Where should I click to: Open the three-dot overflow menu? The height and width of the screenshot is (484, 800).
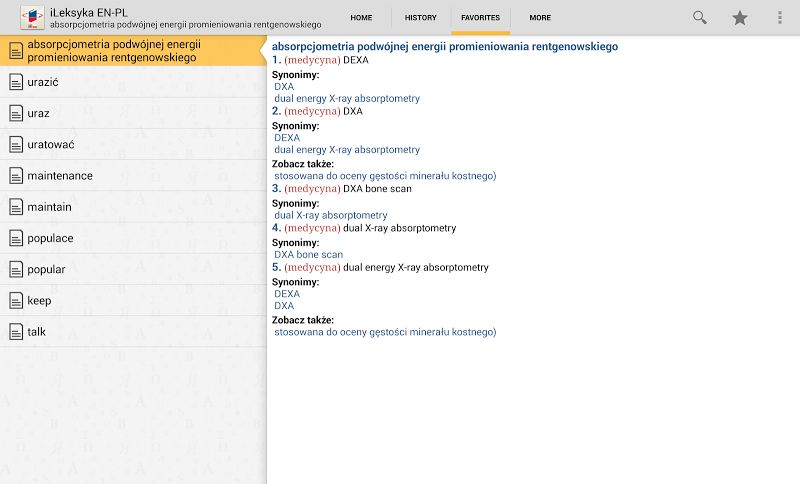coord(780,18)
